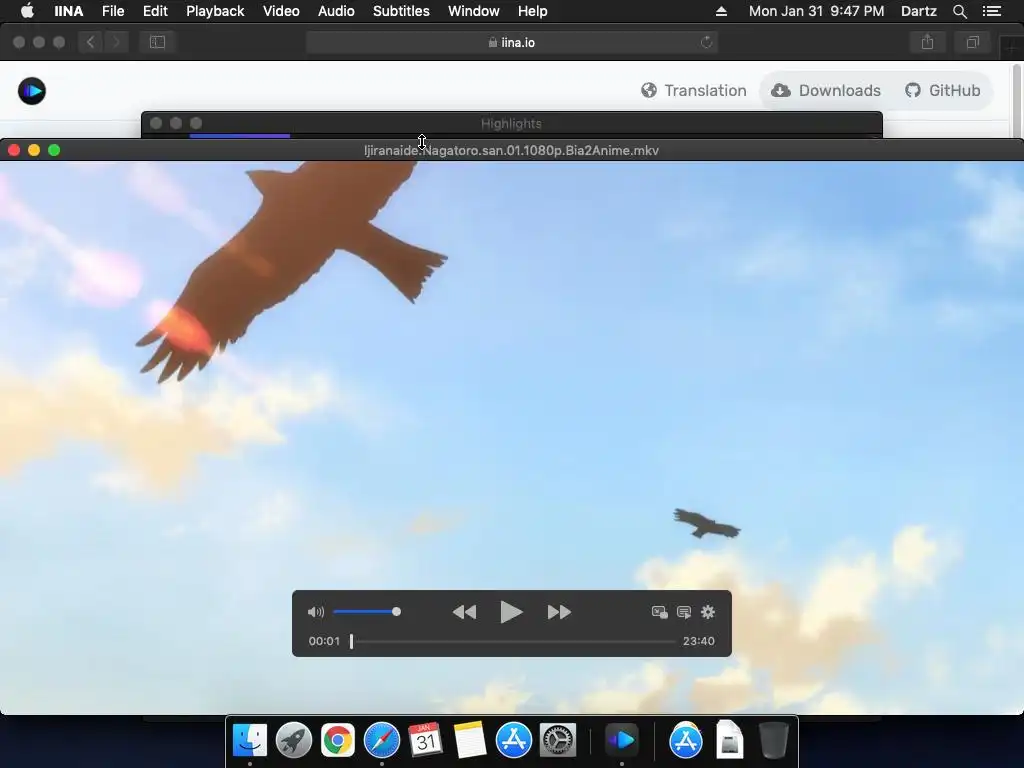Open Safari from the Dock
Screen dimensions: 1024x768
coord(381,740)
